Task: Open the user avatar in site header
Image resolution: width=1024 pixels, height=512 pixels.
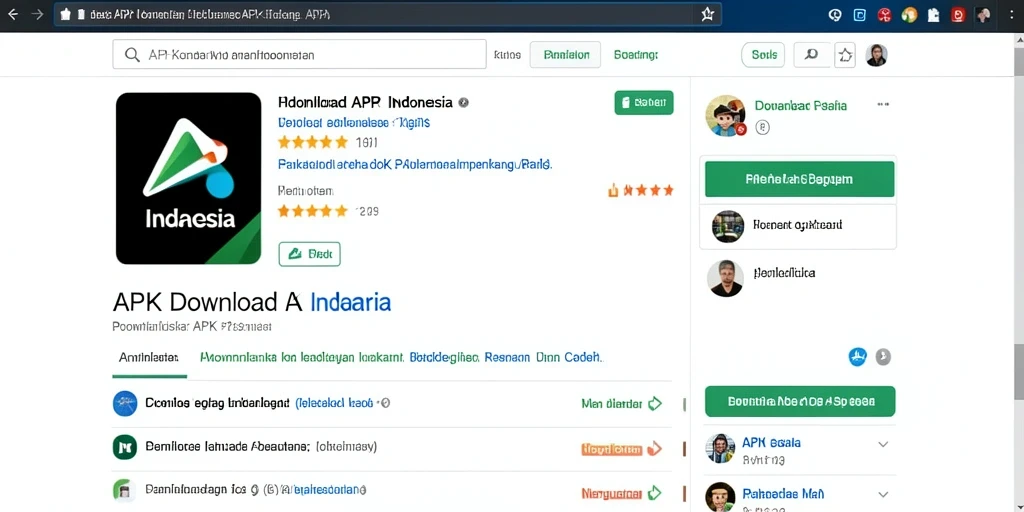Action: (876, 56)
